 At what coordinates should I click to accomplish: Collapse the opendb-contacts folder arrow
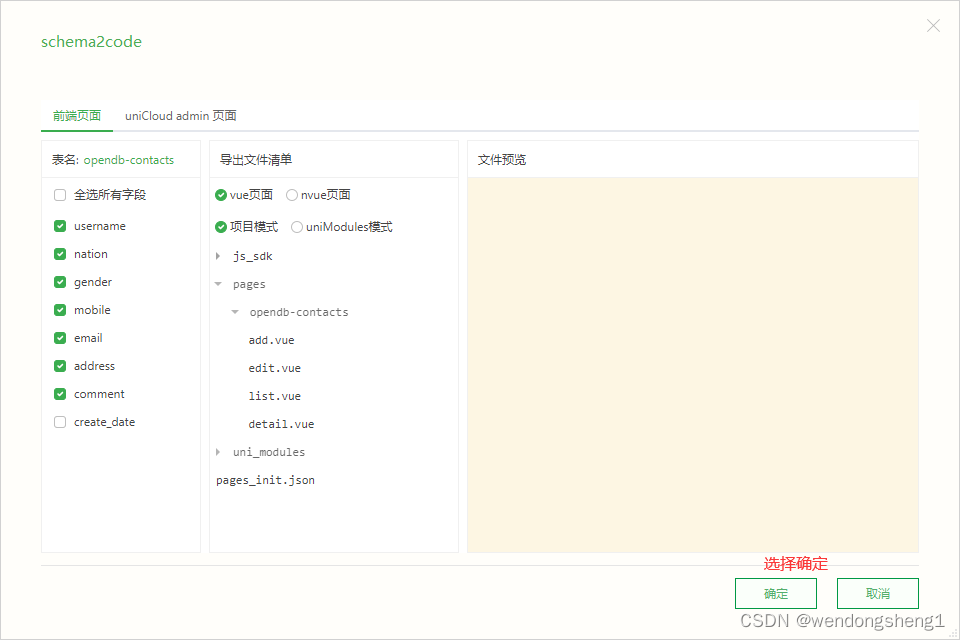234,312
